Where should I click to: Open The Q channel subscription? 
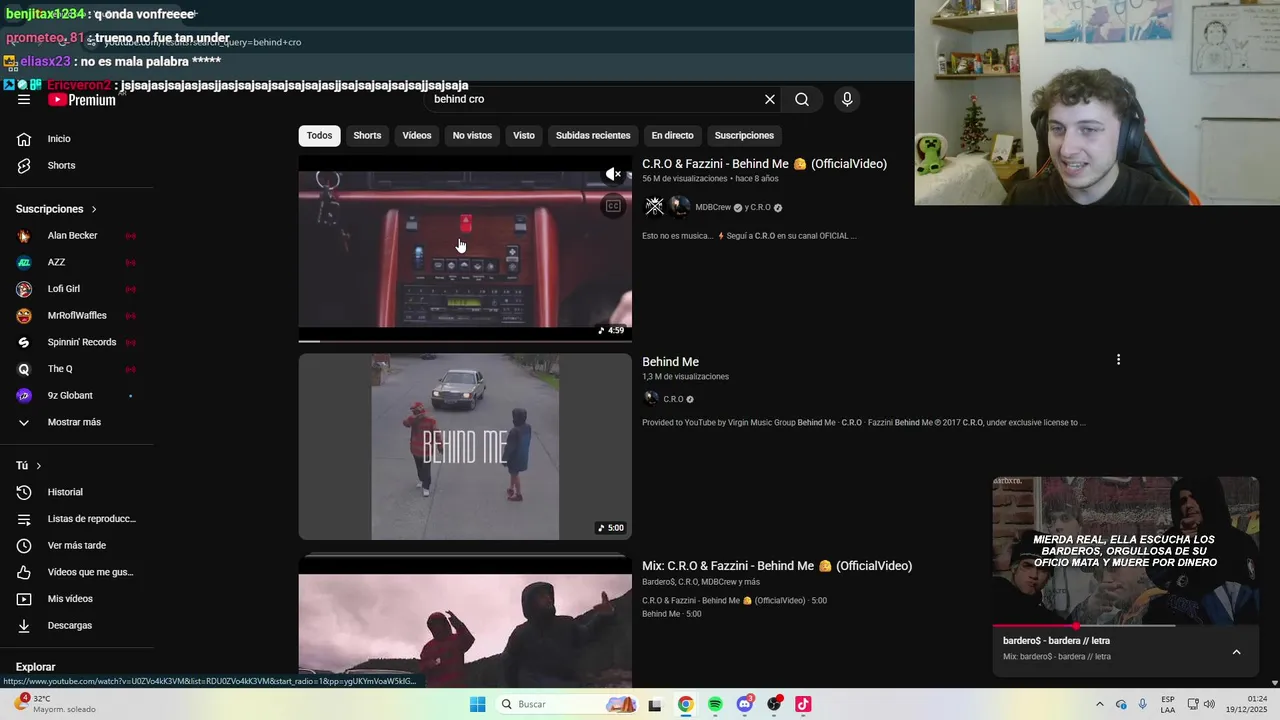[x=77, y=369]
